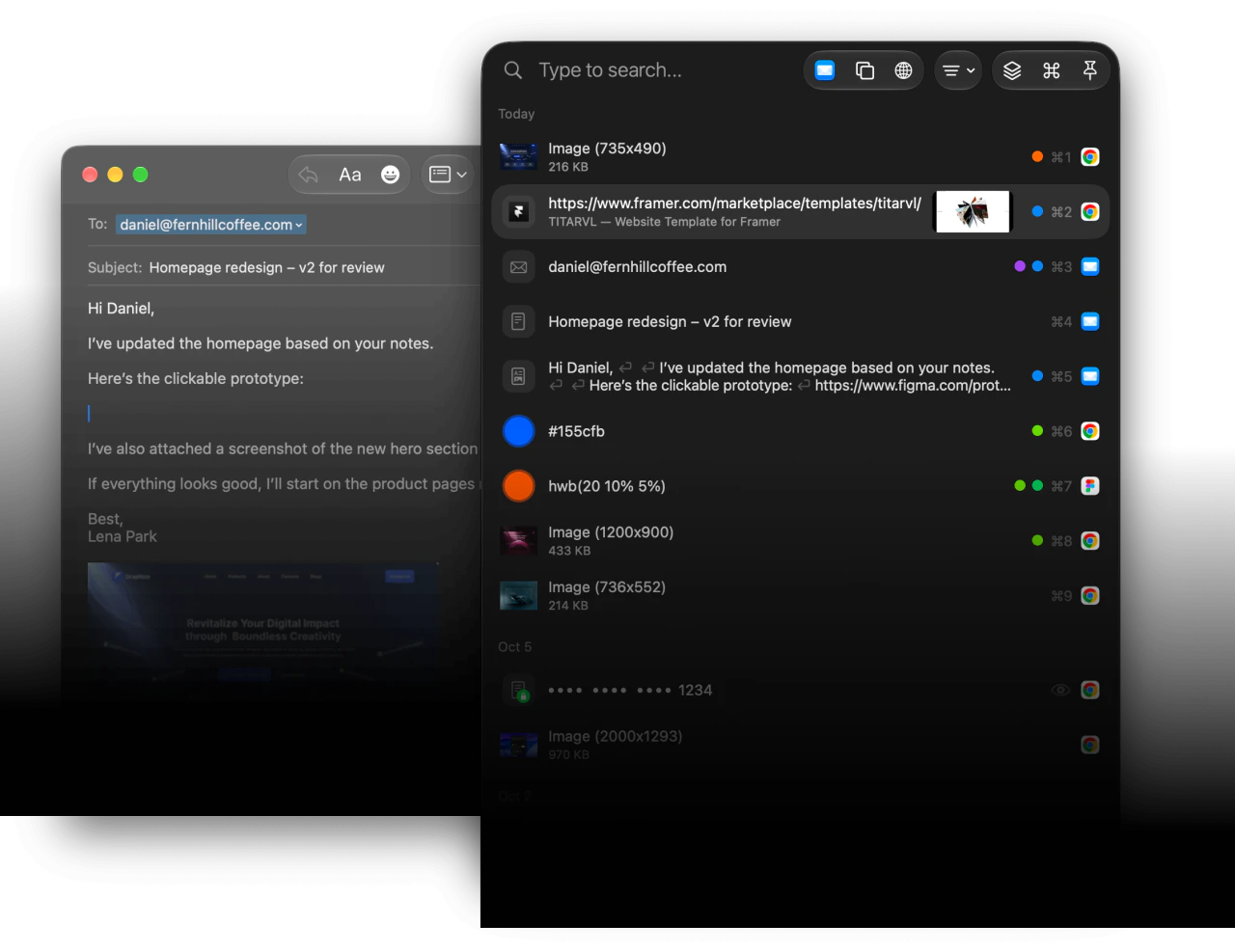The width and height of the screenshot is (1235, 952).
Task: Open the Aa format options in Mail
Action: pyautogui.click(x=350, y=175)
